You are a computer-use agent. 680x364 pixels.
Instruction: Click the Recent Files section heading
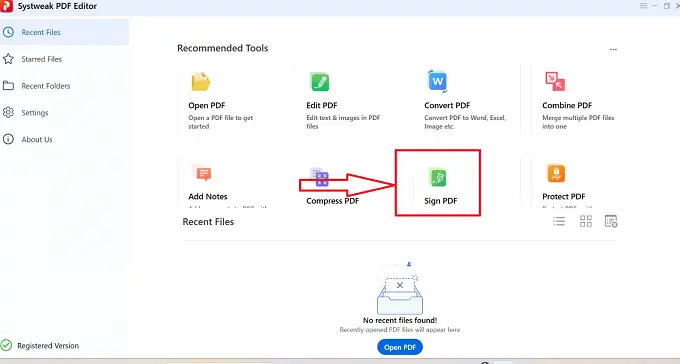[208, 222]
